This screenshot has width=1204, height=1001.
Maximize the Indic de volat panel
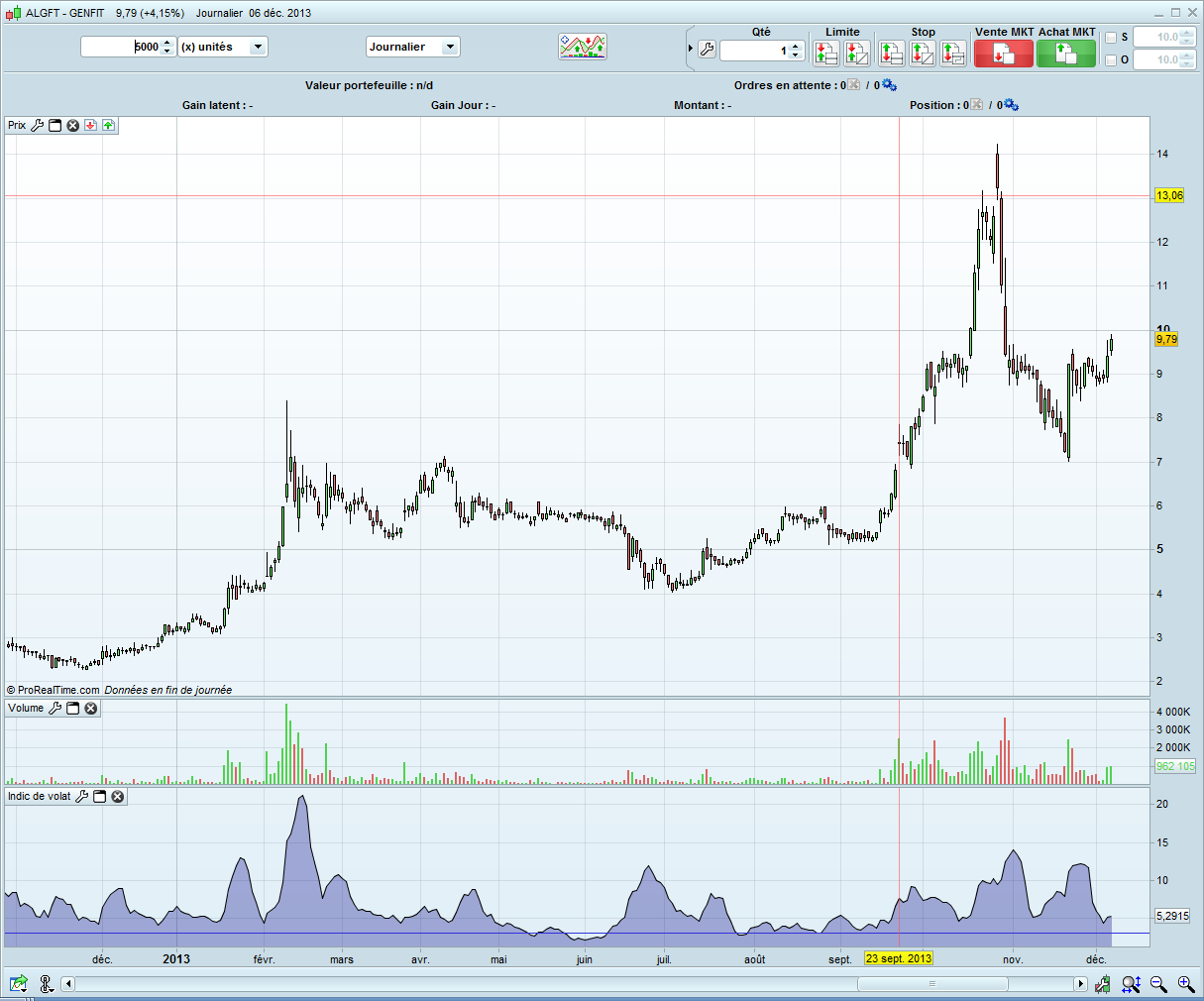[100, 797]
